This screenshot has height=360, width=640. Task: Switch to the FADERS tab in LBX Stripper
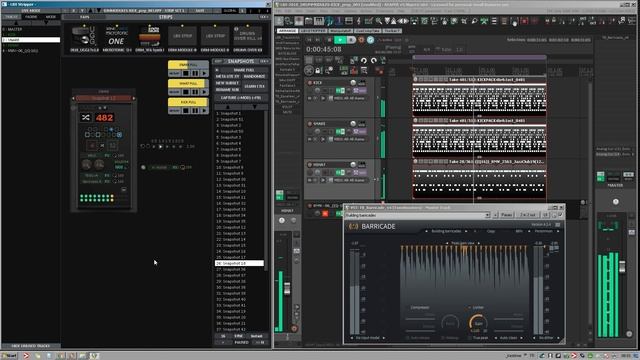pos(31,17)
